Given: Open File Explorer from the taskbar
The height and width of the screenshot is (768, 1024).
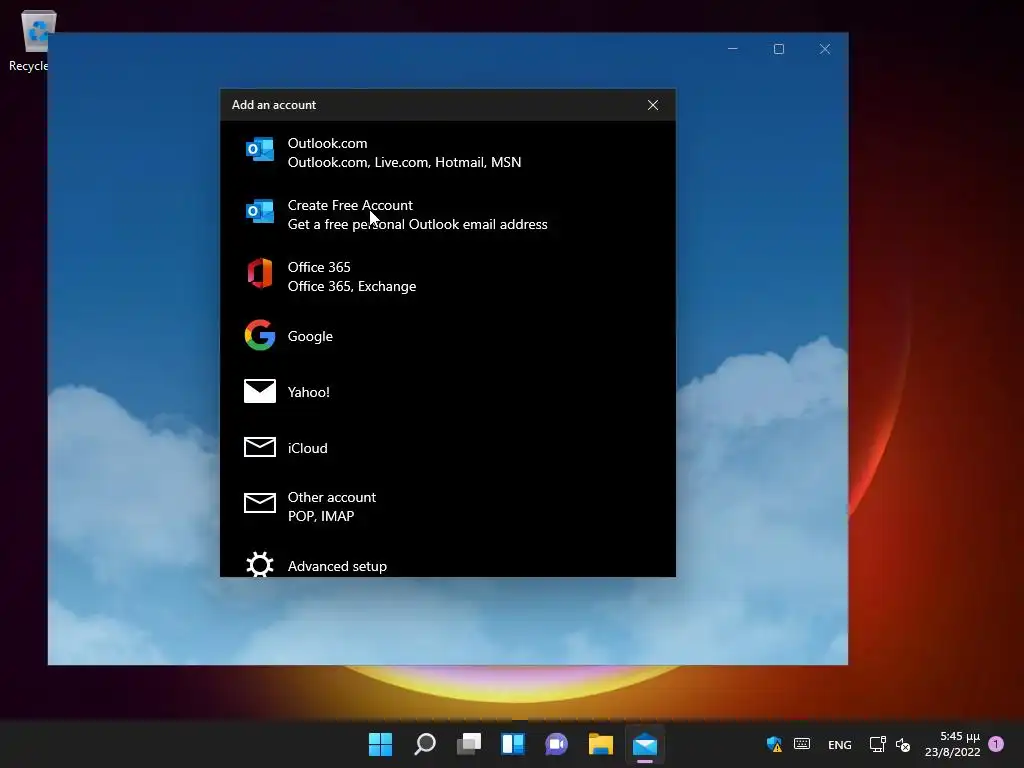Looking at the screenshot, I should point(601,744).
